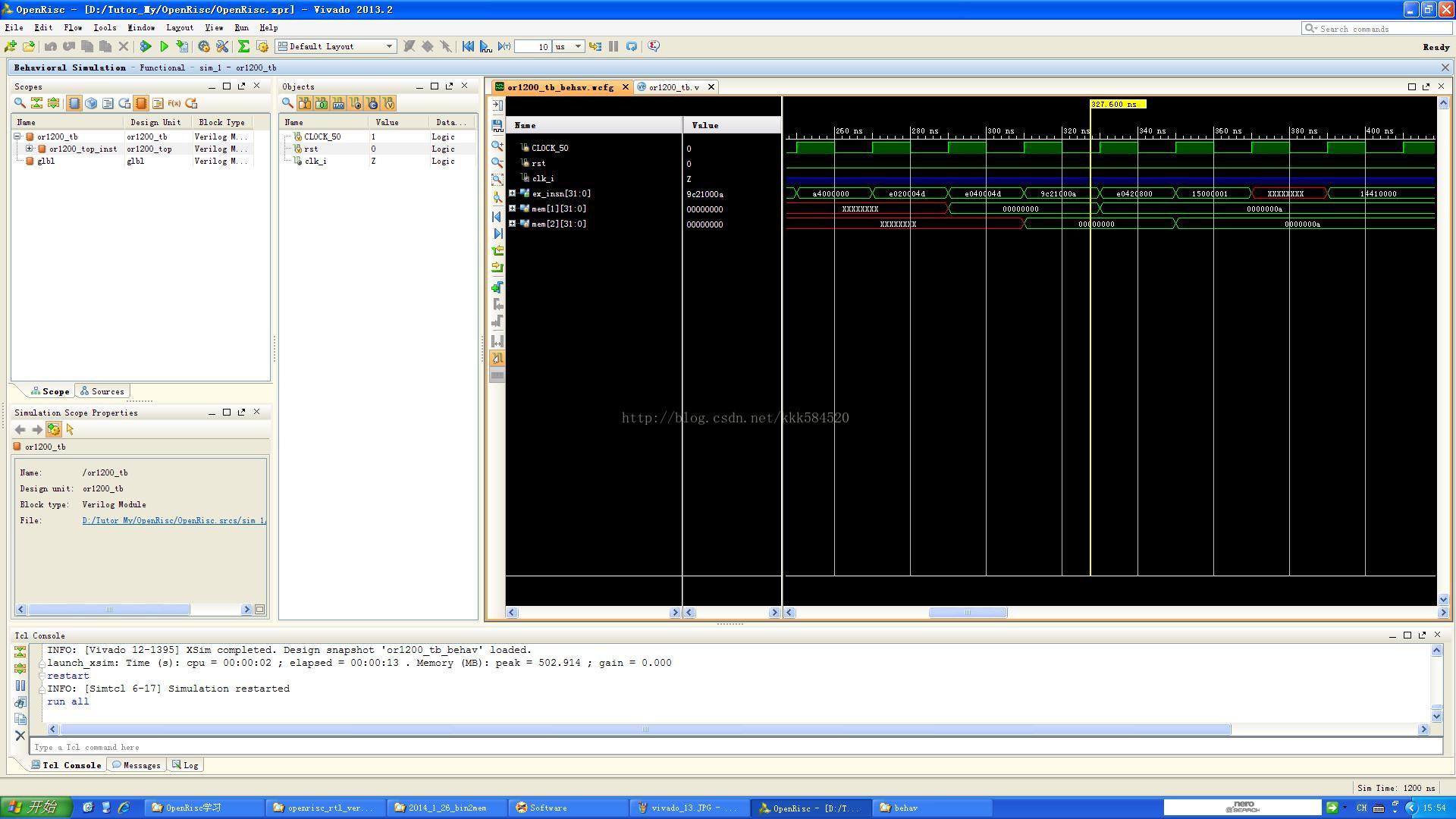Click the clear Tcl Console X icon
Screen dimensions: 1456x819
pos(20,736)
